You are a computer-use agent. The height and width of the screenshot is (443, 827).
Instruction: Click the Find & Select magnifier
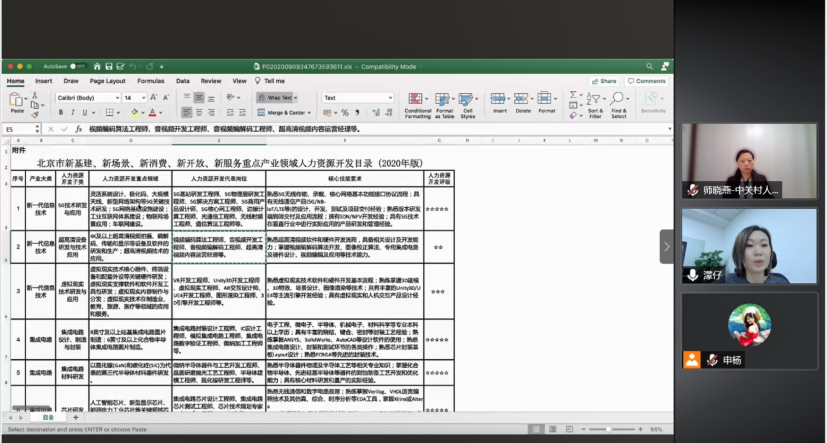pyautogui.click(x=619, y=106)
